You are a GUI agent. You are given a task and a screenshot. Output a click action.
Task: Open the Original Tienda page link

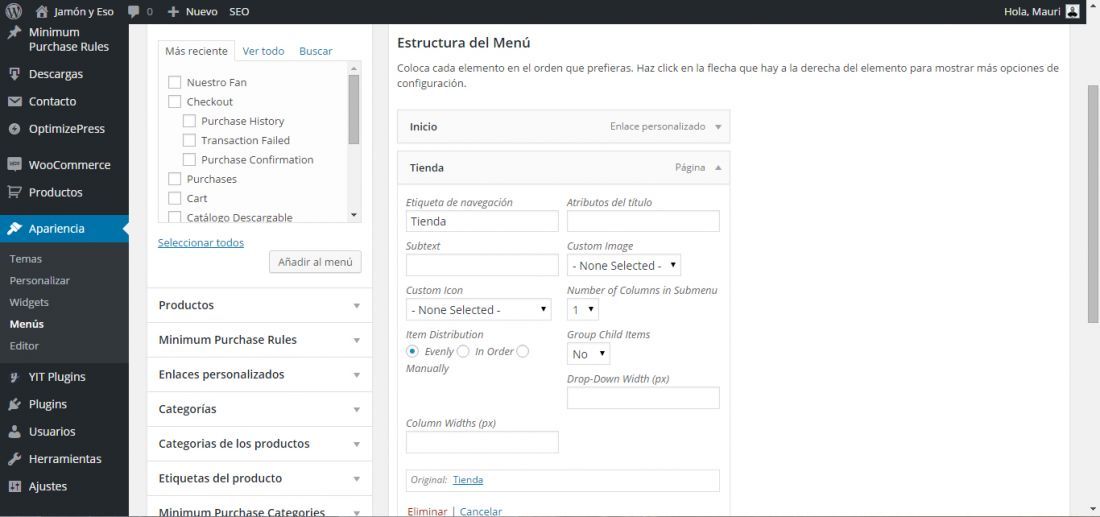coord(468,480)
